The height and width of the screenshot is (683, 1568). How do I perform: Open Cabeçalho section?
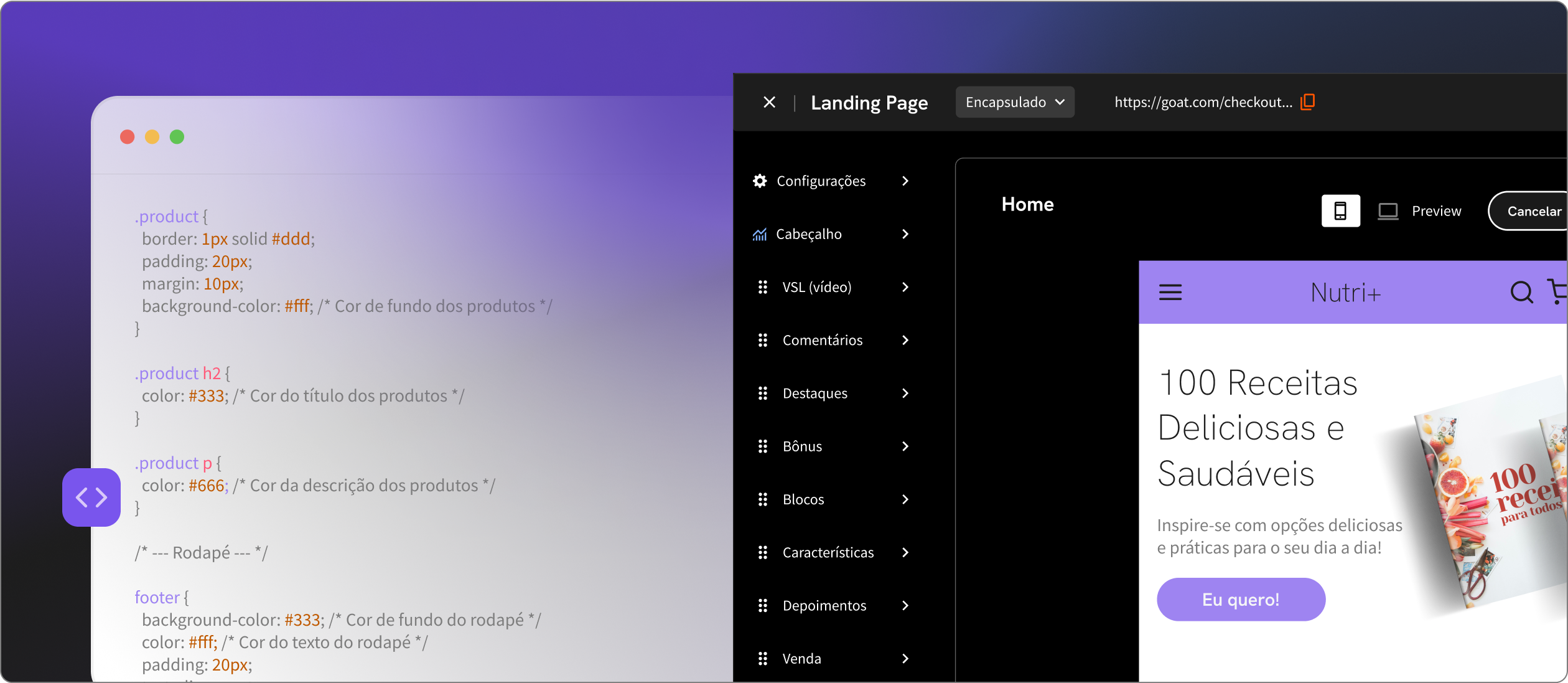coord(809,234)
